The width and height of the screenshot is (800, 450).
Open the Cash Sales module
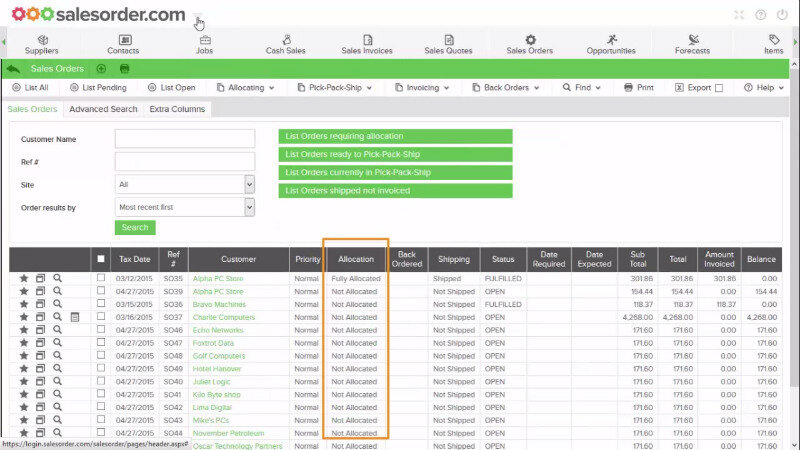(286, 40)
